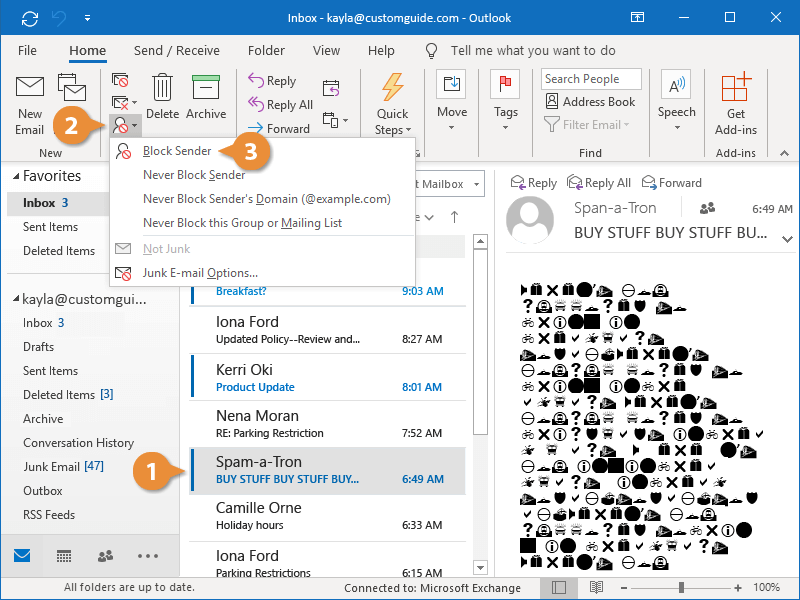The width and height of the screenshot is (800, 600).
Task: Click the zoom out minus button
Action: pos(623,588)
